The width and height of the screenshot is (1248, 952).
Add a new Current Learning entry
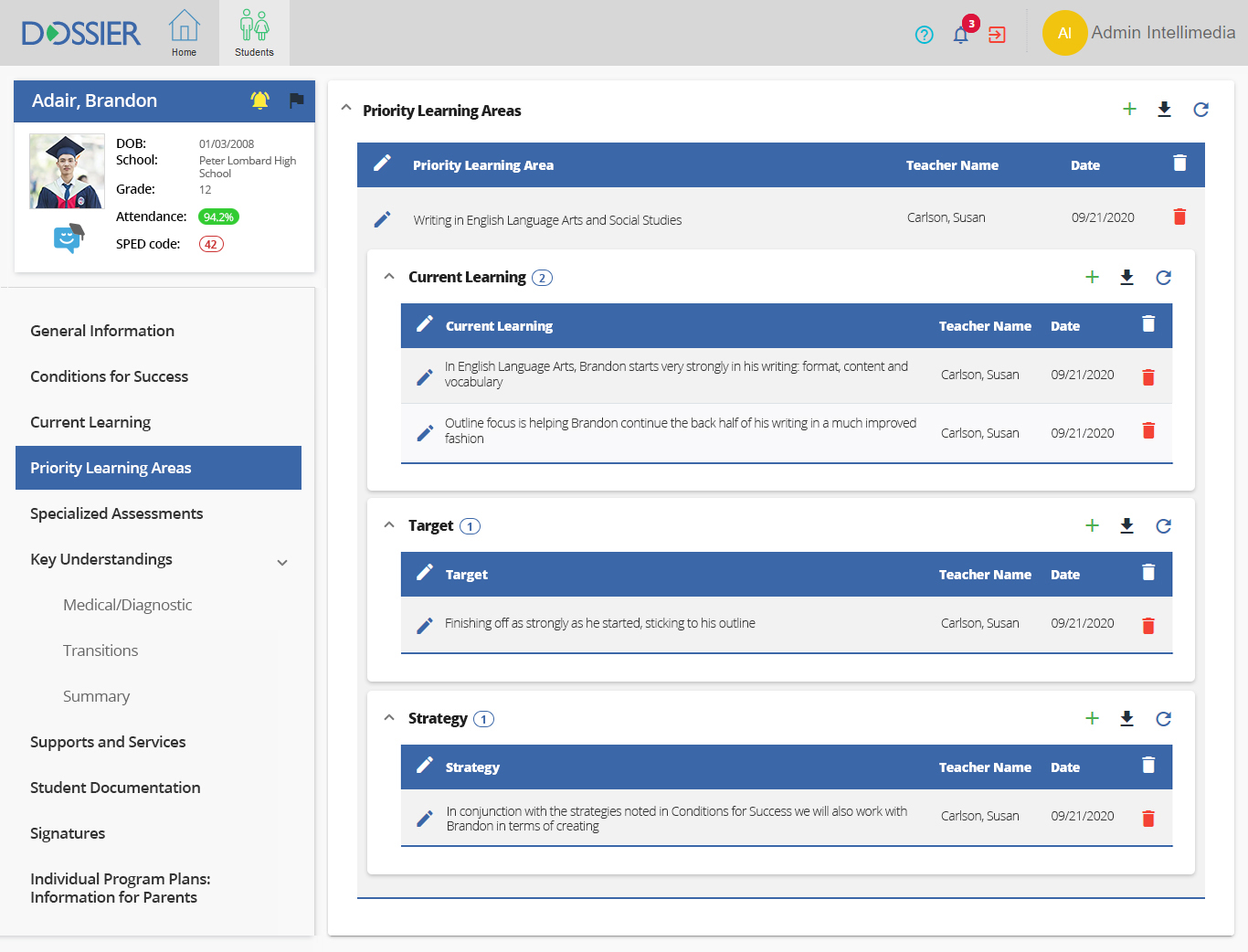(x=1092, y=277)
